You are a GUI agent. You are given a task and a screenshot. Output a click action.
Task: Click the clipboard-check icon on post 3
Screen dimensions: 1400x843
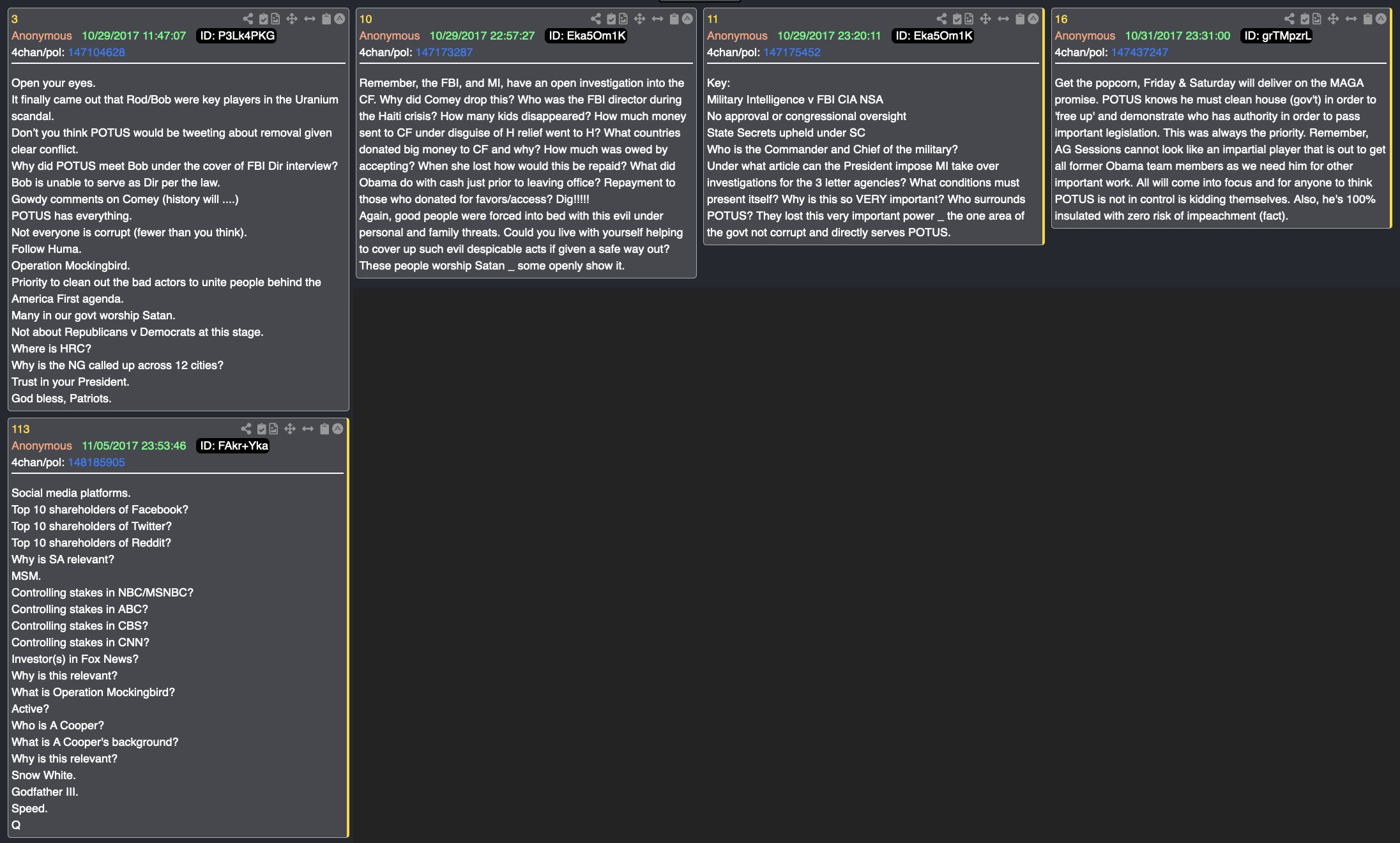click(263, 19)
